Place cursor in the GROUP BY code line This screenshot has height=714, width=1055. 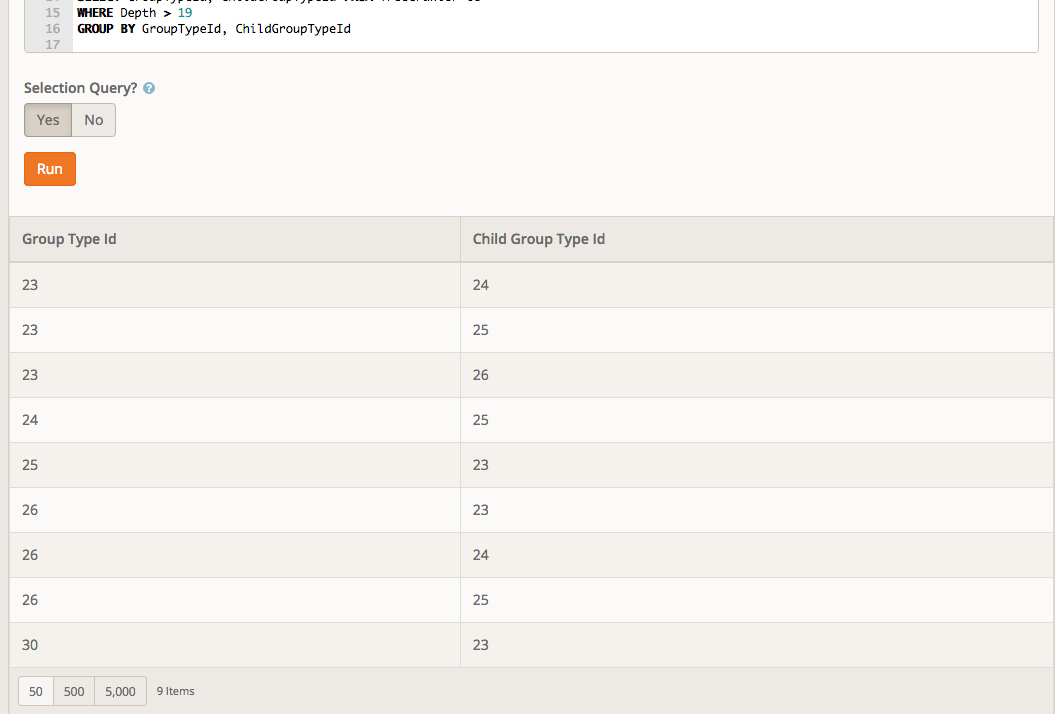pyautogui.click(x=214, y=29)
